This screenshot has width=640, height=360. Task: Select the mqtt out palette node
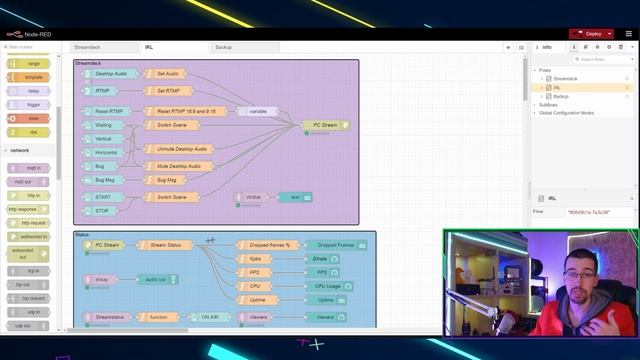point(28,182)
